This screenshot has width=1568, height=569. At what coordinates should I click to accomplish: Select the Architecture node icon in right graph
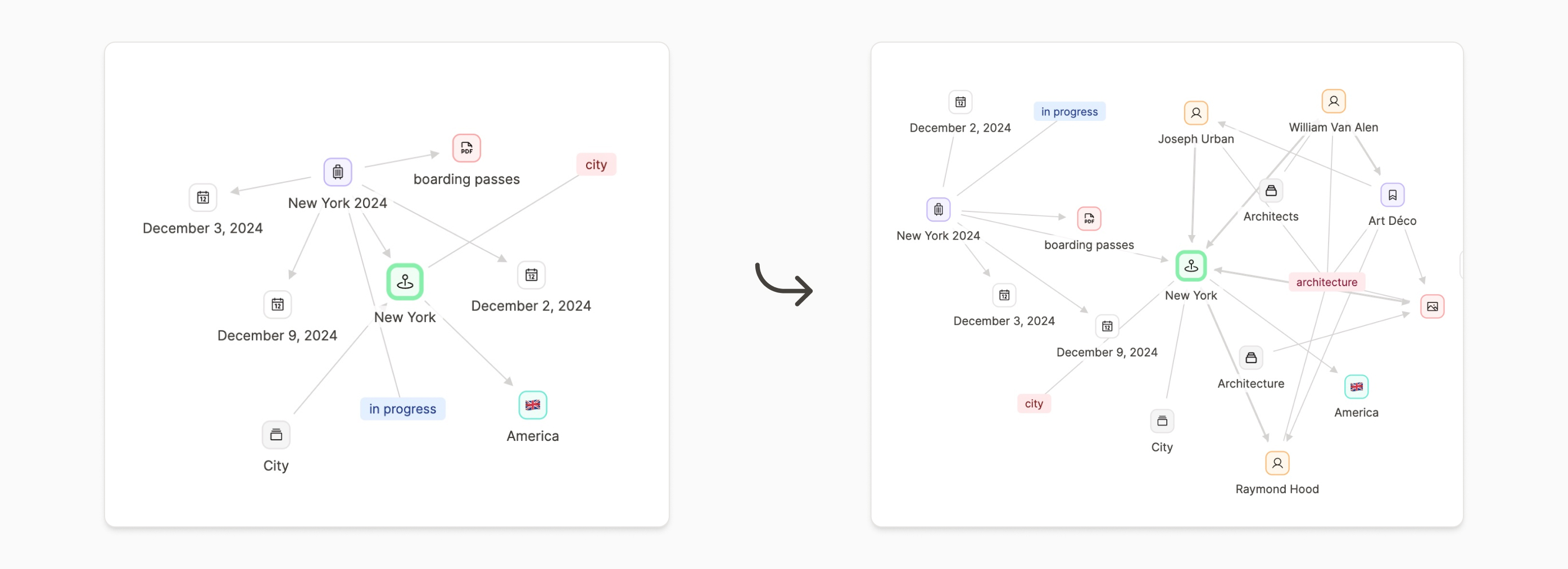tap(1250, 358)
